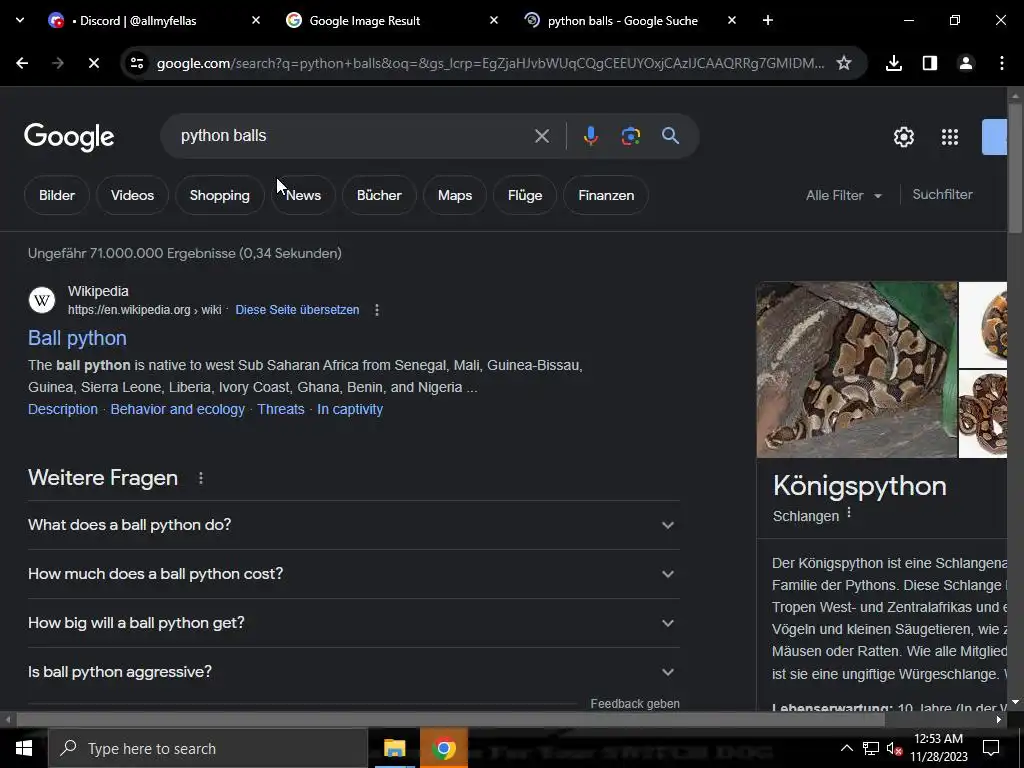Screen dimensions: 1024x768
Task: Click the Wikipedia favicon of first result
Action: pos(42,300)
